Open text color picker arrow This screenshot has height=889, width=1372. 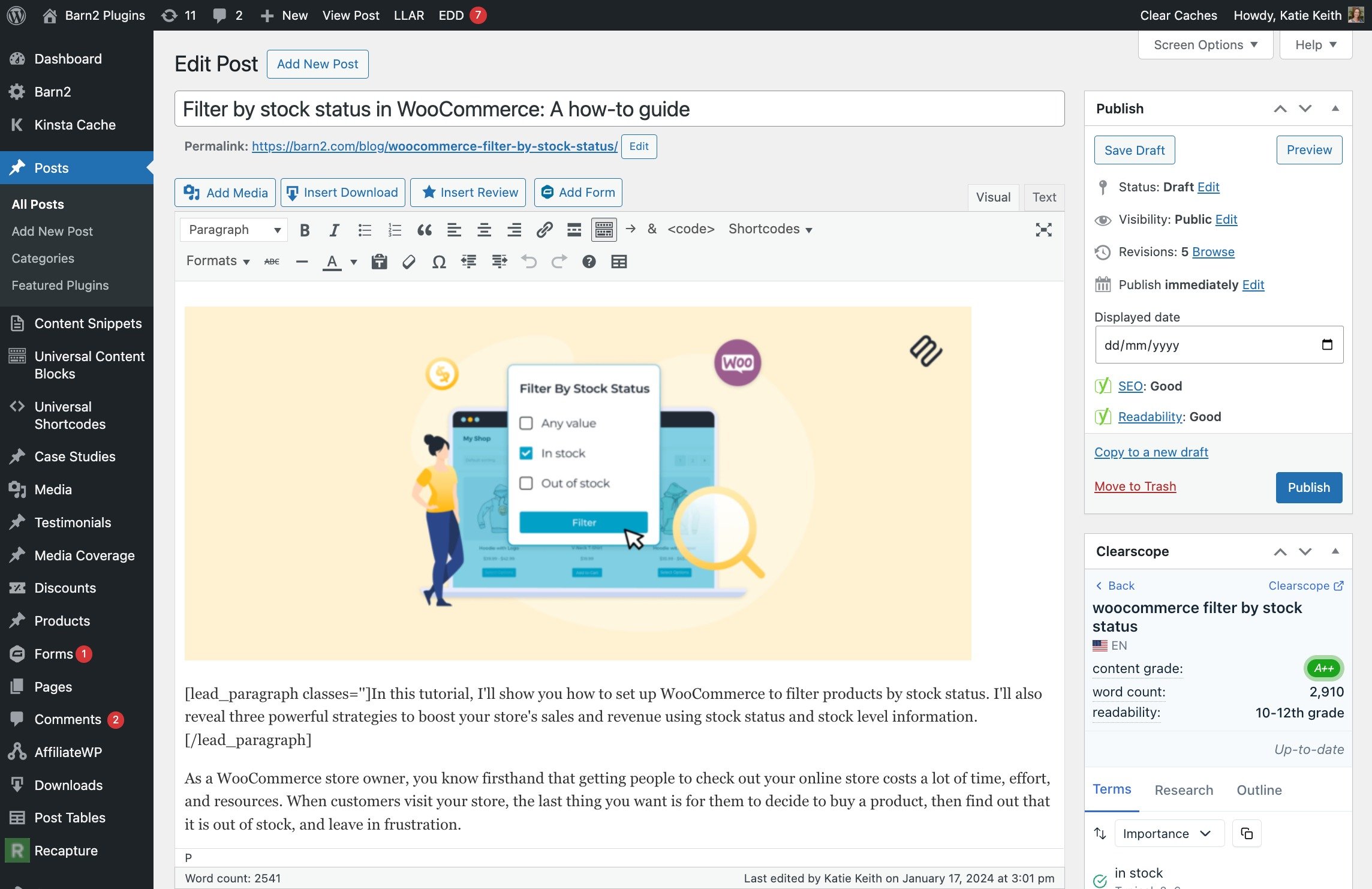click(x=354, y=262)
